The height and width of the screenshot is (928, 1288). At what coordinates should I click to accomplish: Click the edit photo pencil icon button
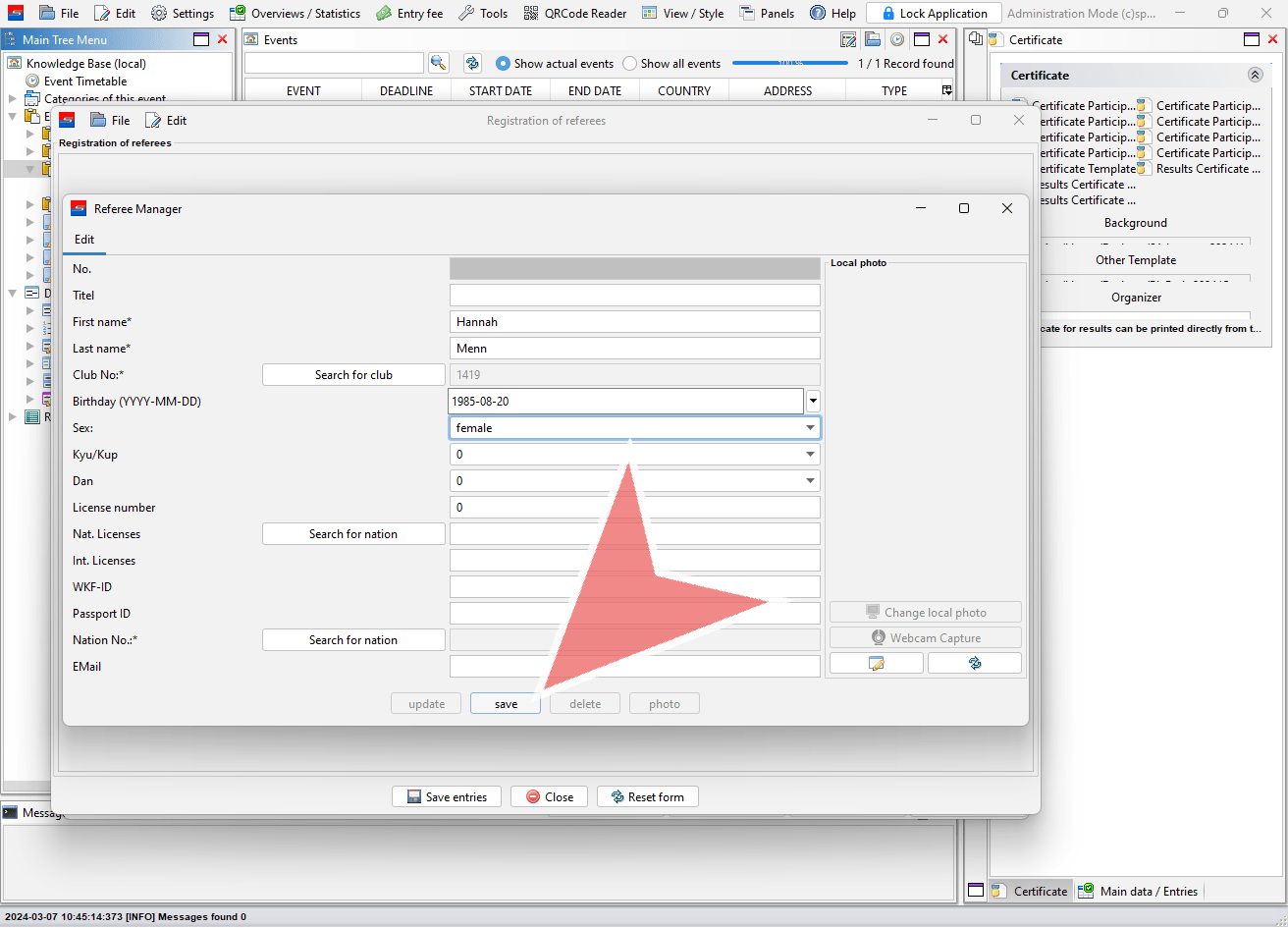(876, 664)
